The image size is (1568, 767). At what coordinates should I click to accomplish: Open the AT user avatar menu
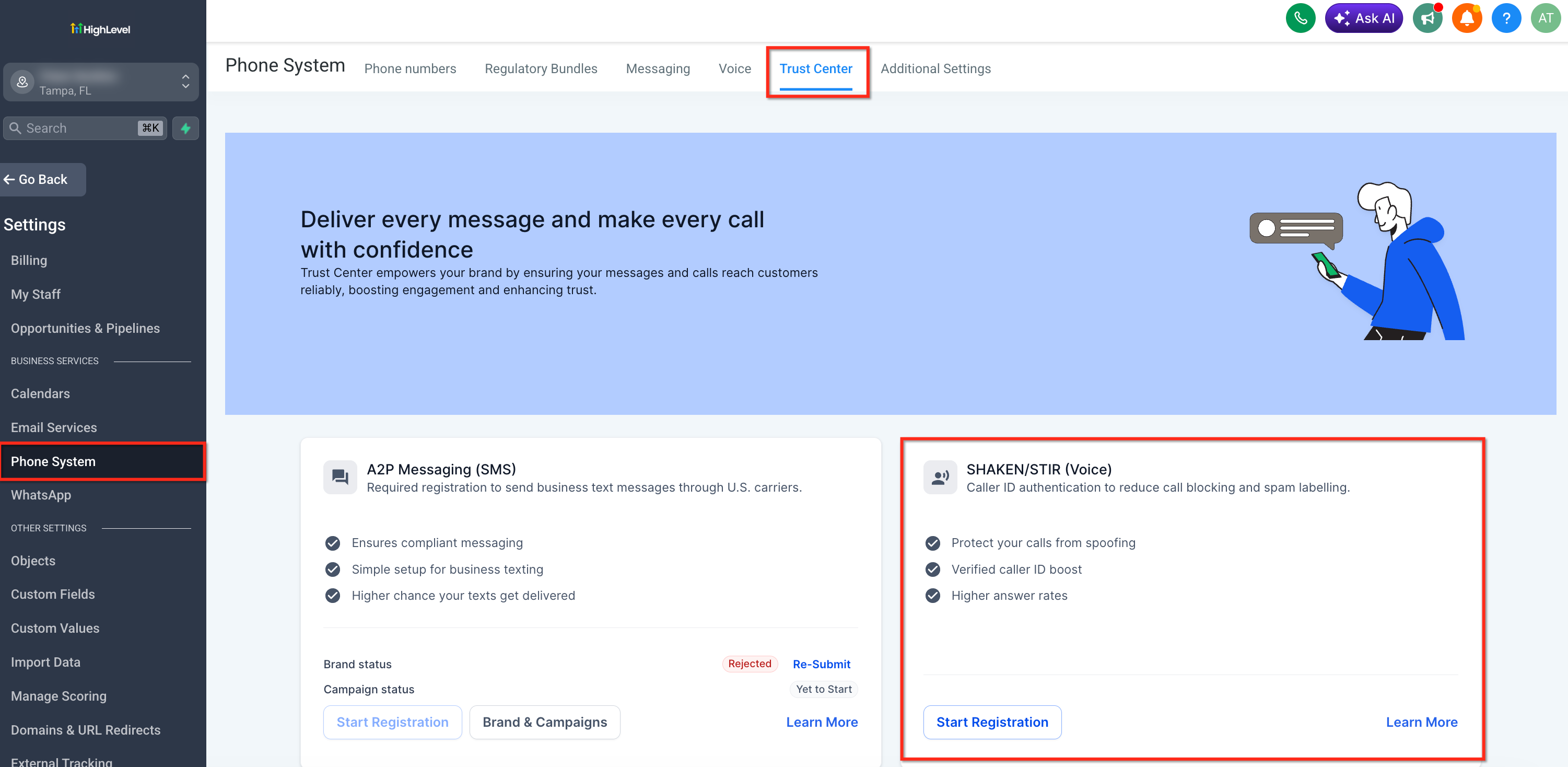coord(1546,18)
